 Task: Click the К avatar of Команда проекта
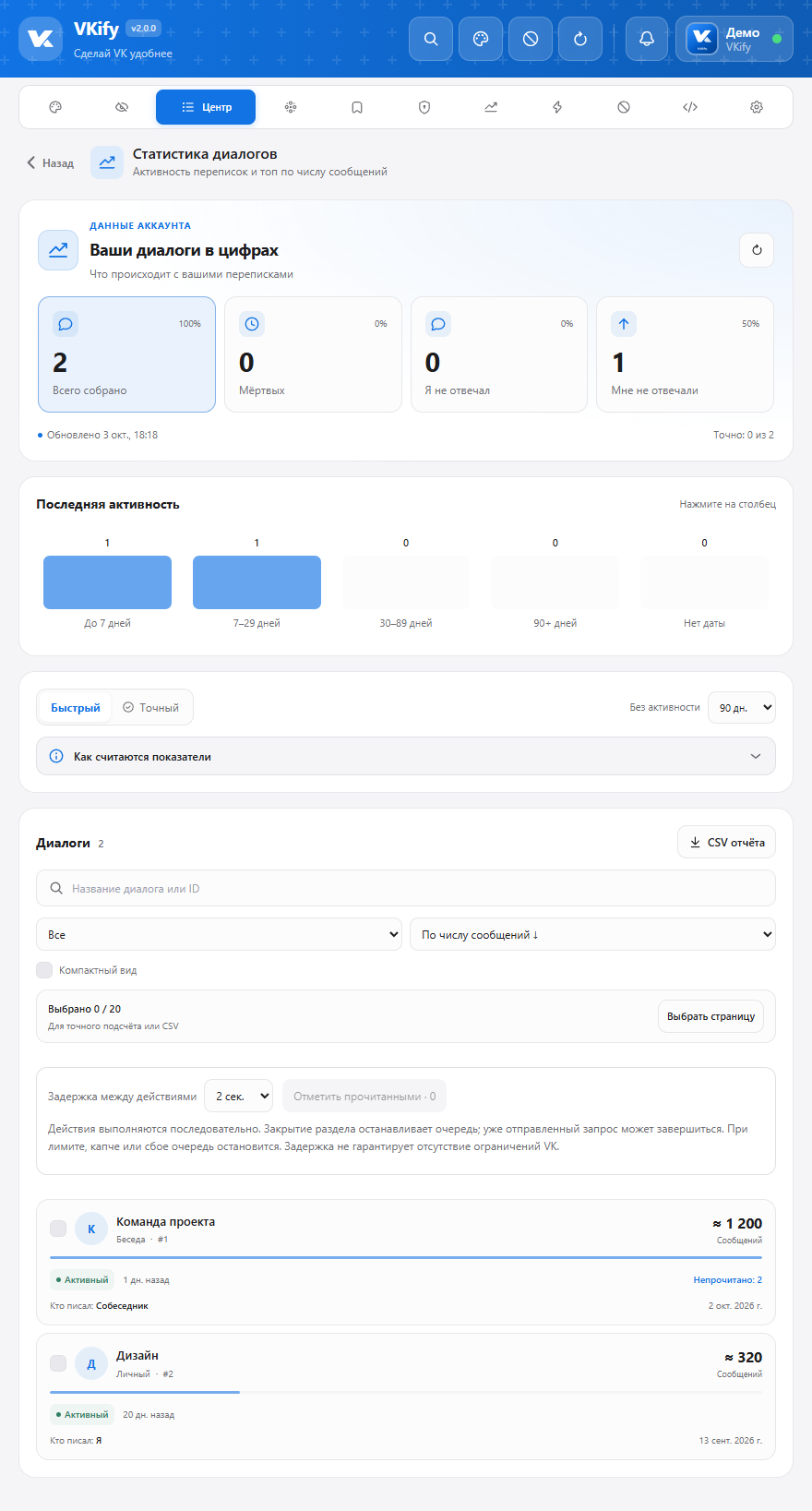coord(91,1229)
